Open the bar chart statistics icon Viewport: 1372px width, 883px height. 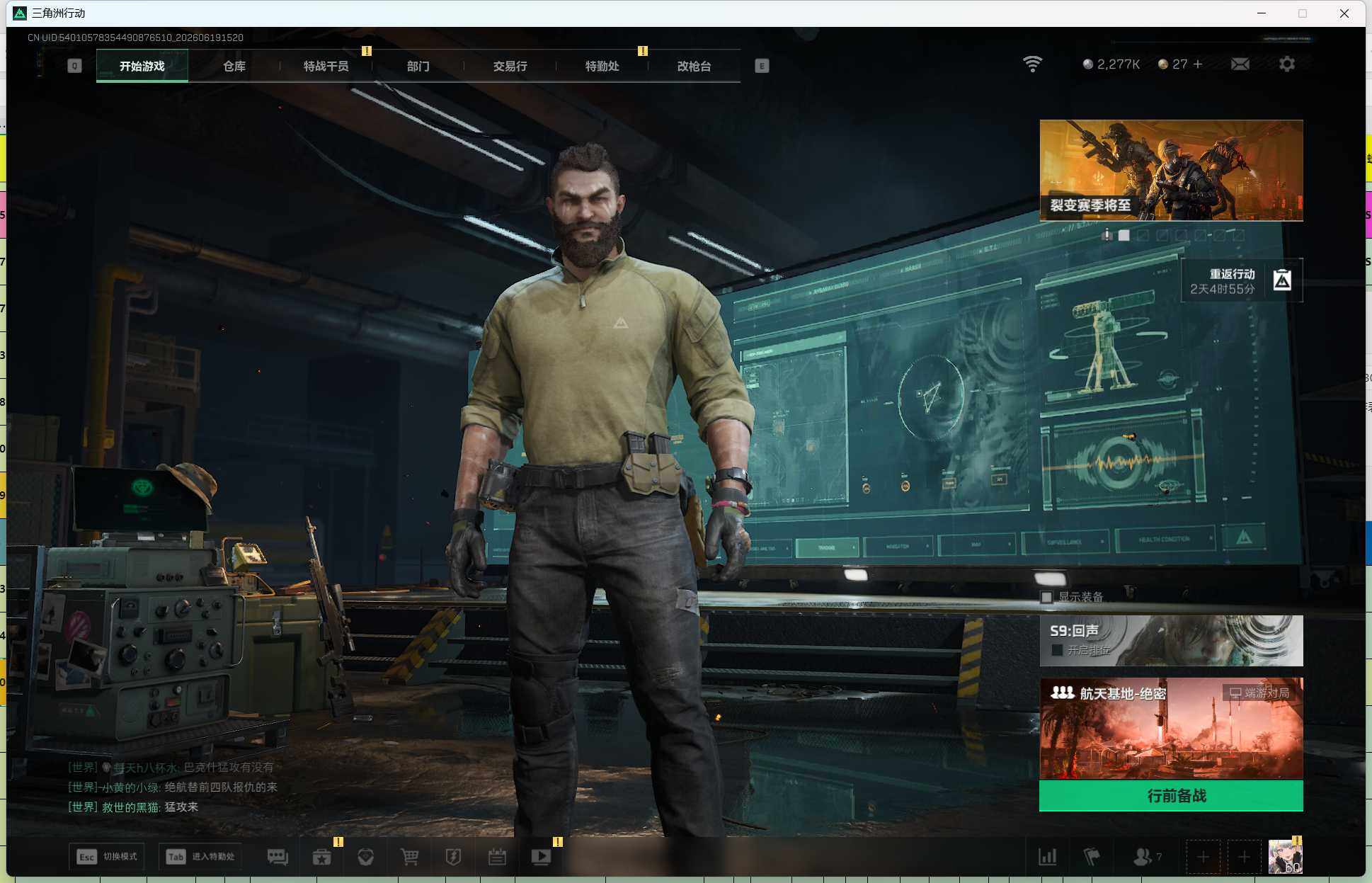[x=1048, y=857]
